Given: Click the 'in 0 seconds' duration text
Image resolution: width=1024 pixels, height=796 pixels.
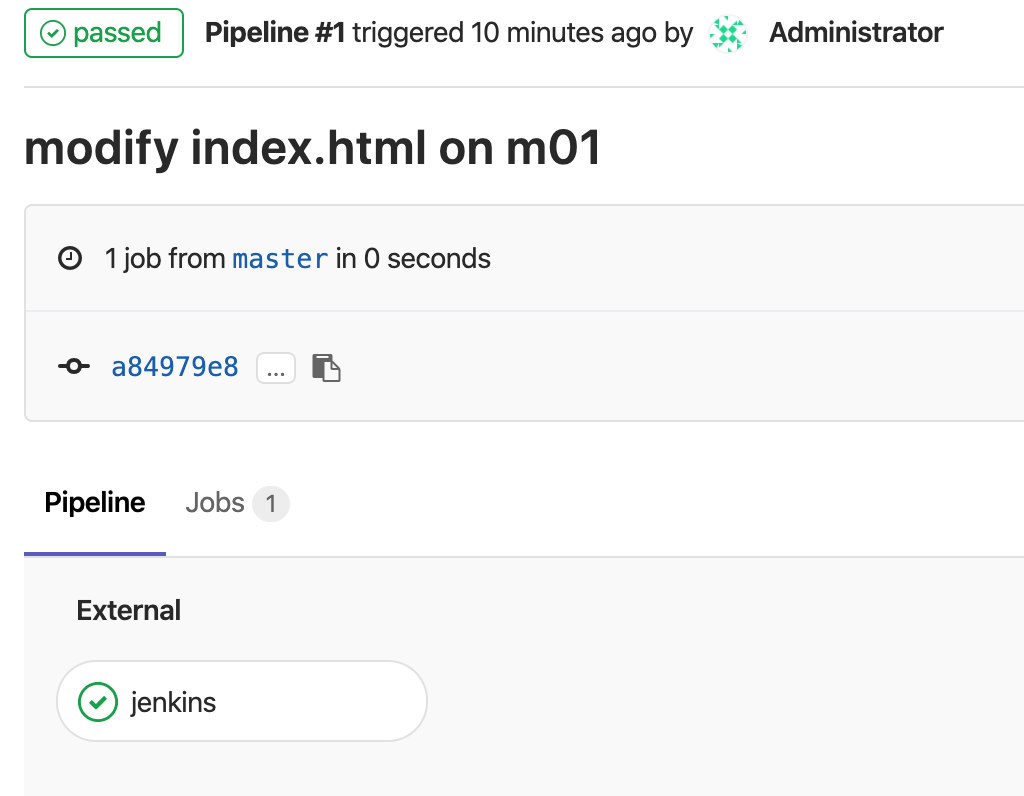Looking at the screenshot, I should [x=413, y=259].
